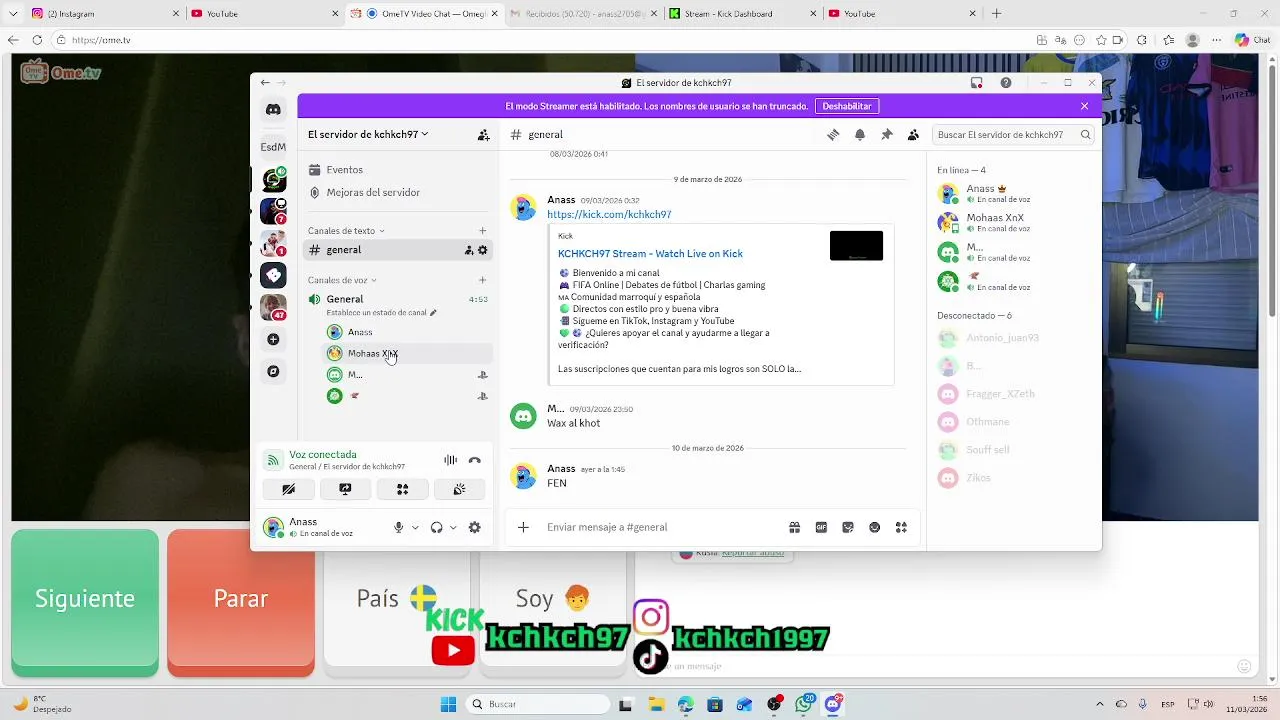Open microphone input options arrow
The image size is (1280, 720).
[x=415, y=527]
